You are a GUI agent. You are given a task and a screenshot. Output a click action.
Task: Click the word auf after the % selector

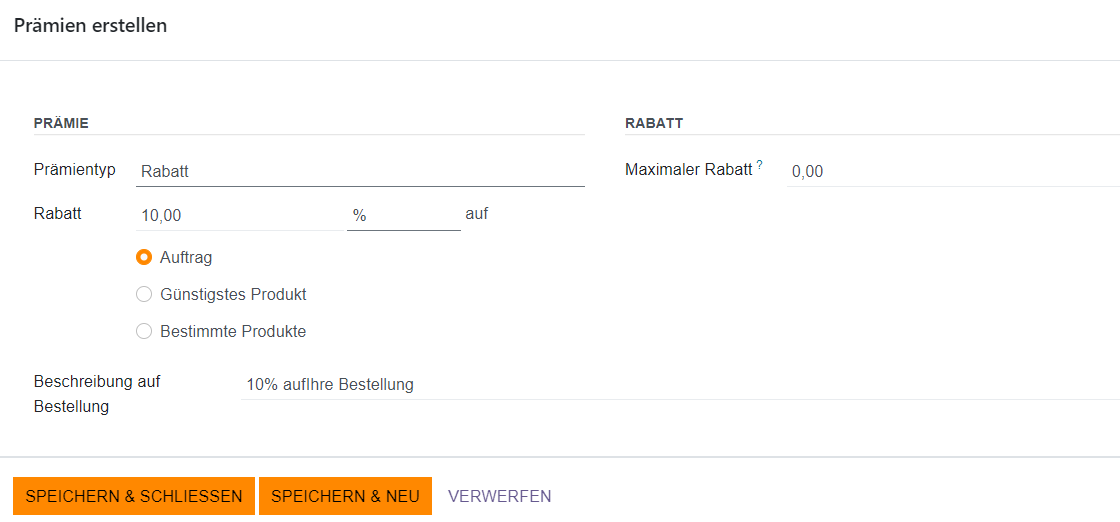click(x=477, y=213)
